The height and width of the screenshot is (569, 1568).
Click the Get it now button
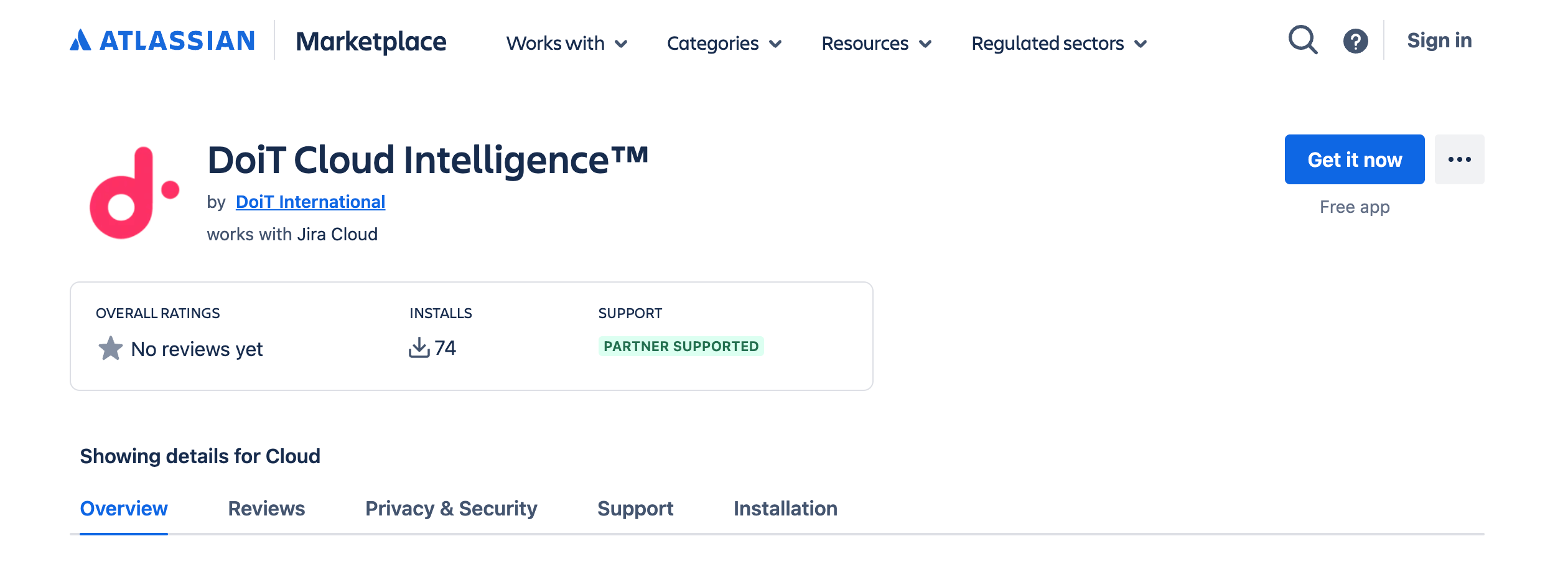[1355, 159]
